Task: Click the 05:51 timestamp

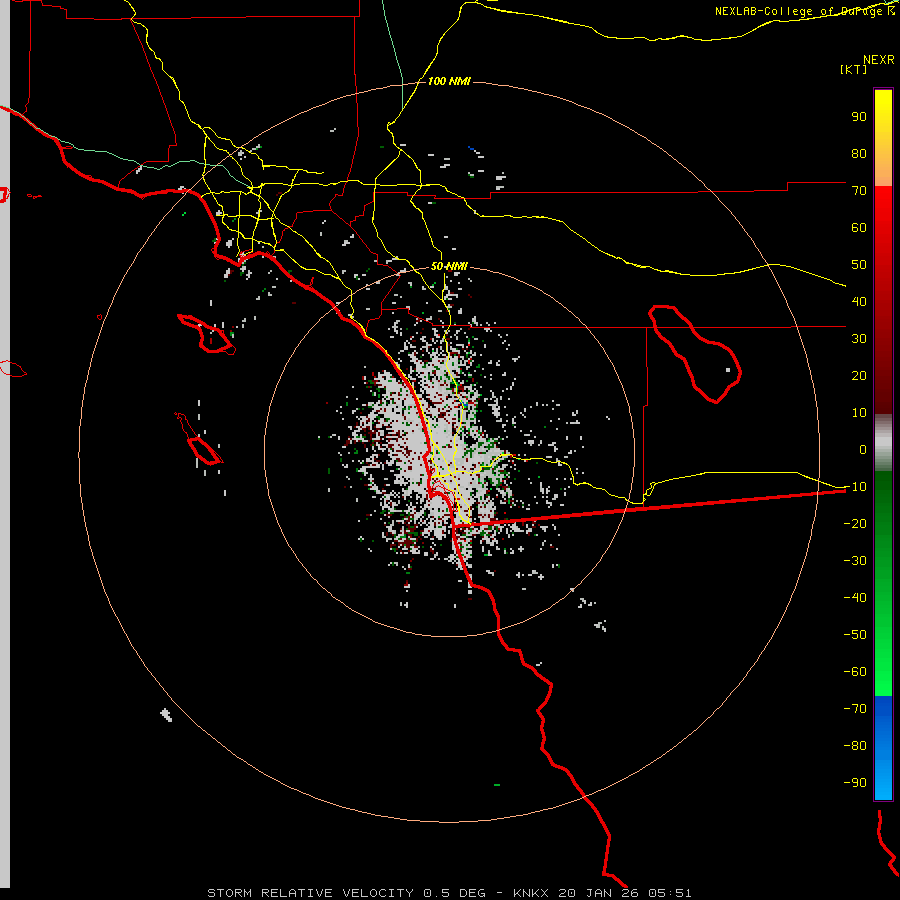Action: [x=670, y=893]
